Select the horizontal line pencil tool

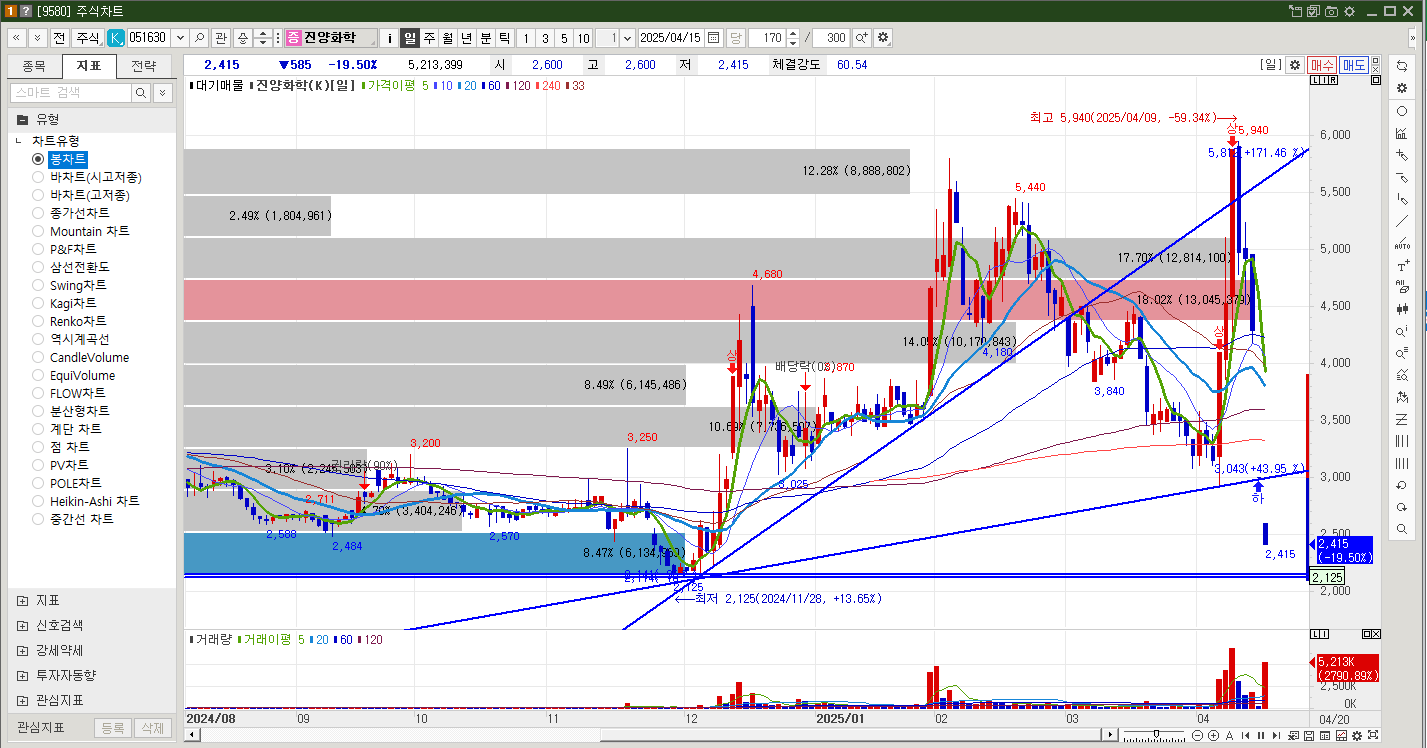tap(1402, 177)
